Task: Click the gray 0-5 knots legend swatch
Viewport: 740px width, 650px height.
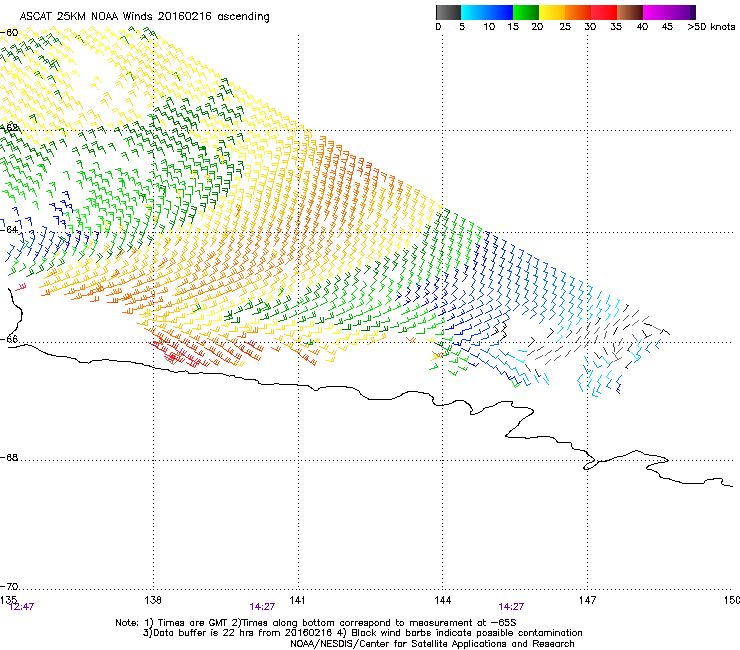Action: click(448, 12)
